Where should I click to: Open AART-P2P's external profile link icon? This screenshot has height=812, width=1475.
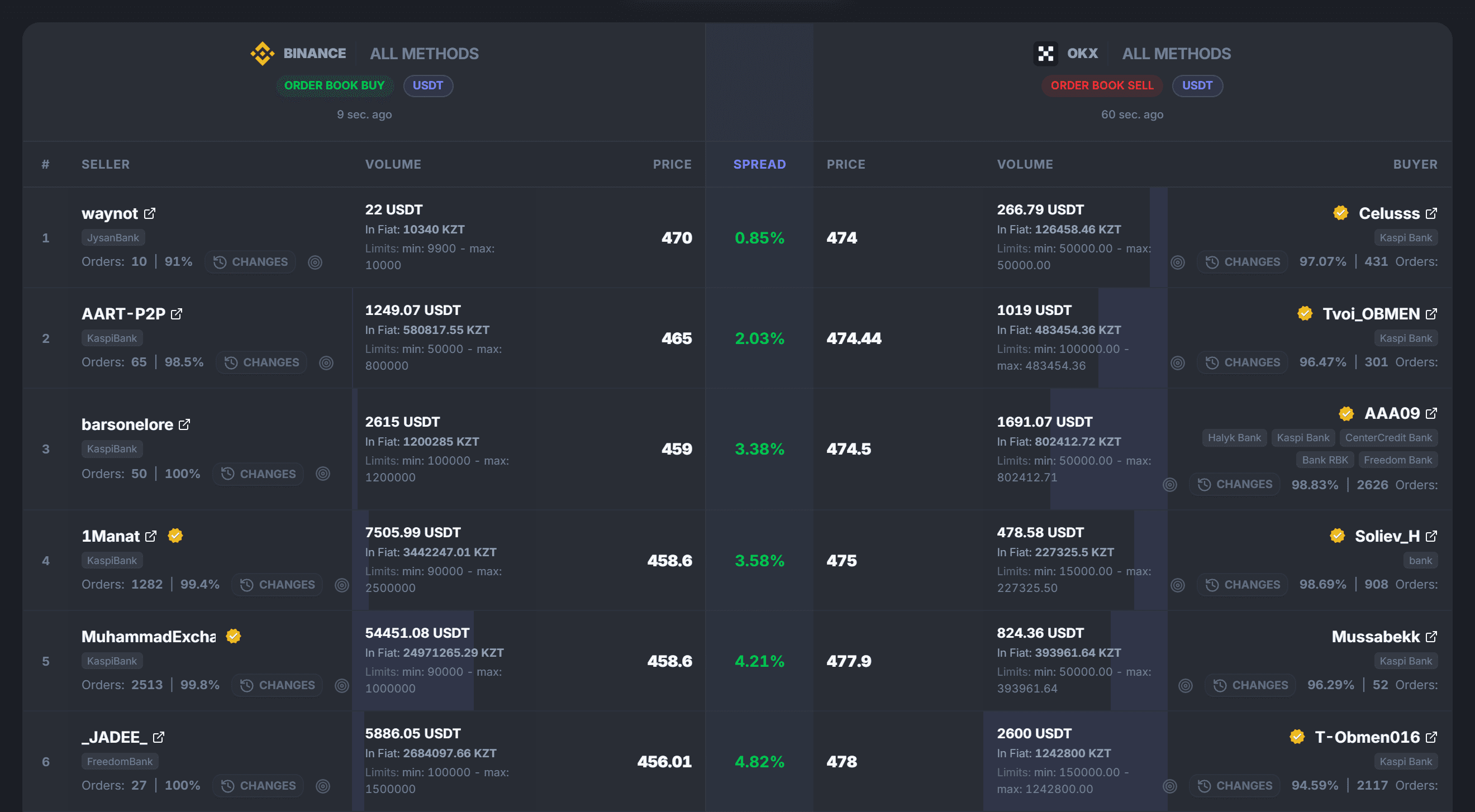(x=177, y=314)
